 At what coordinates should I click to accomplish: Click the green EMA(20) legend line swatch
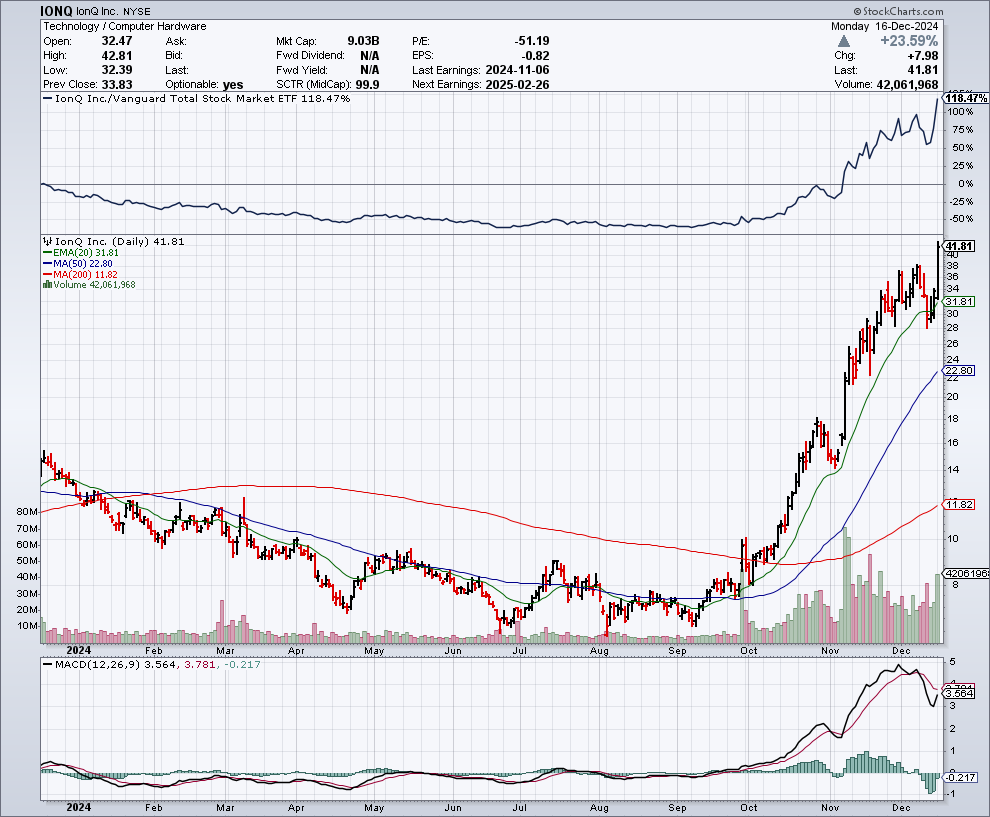(47, 253)
